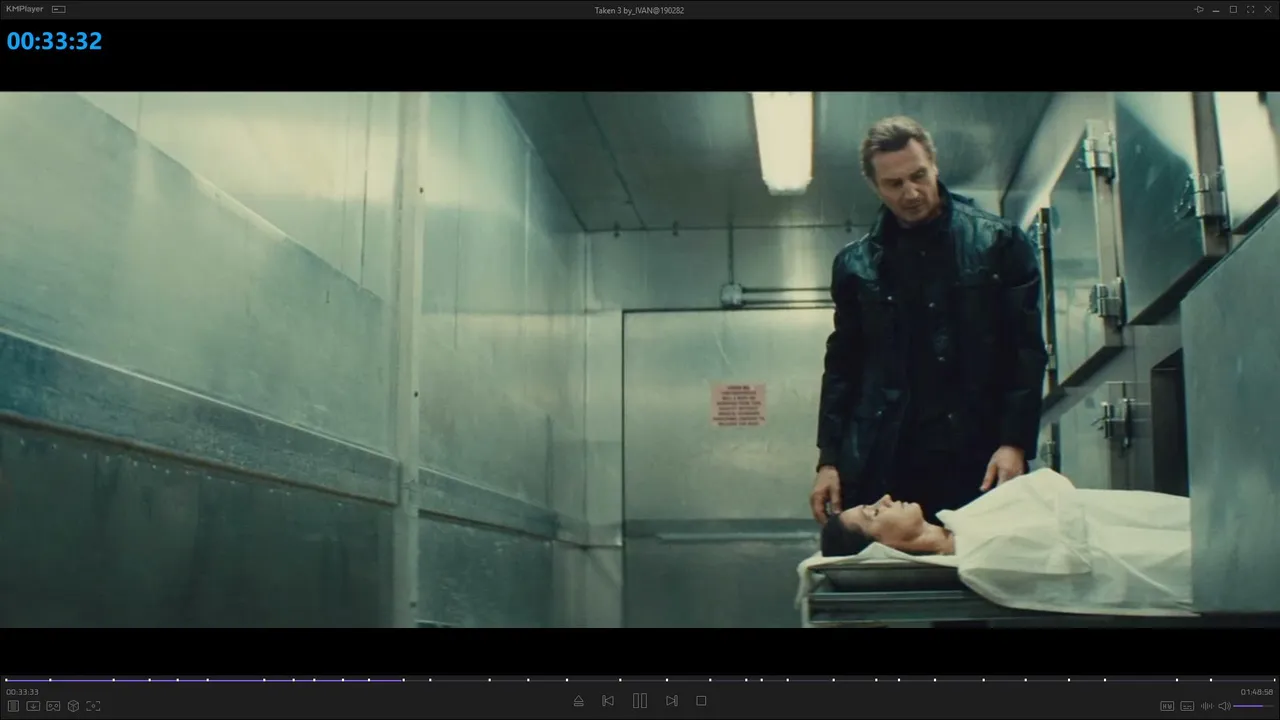Switch to fullscreen from the title bar

tap(1250, 9)
